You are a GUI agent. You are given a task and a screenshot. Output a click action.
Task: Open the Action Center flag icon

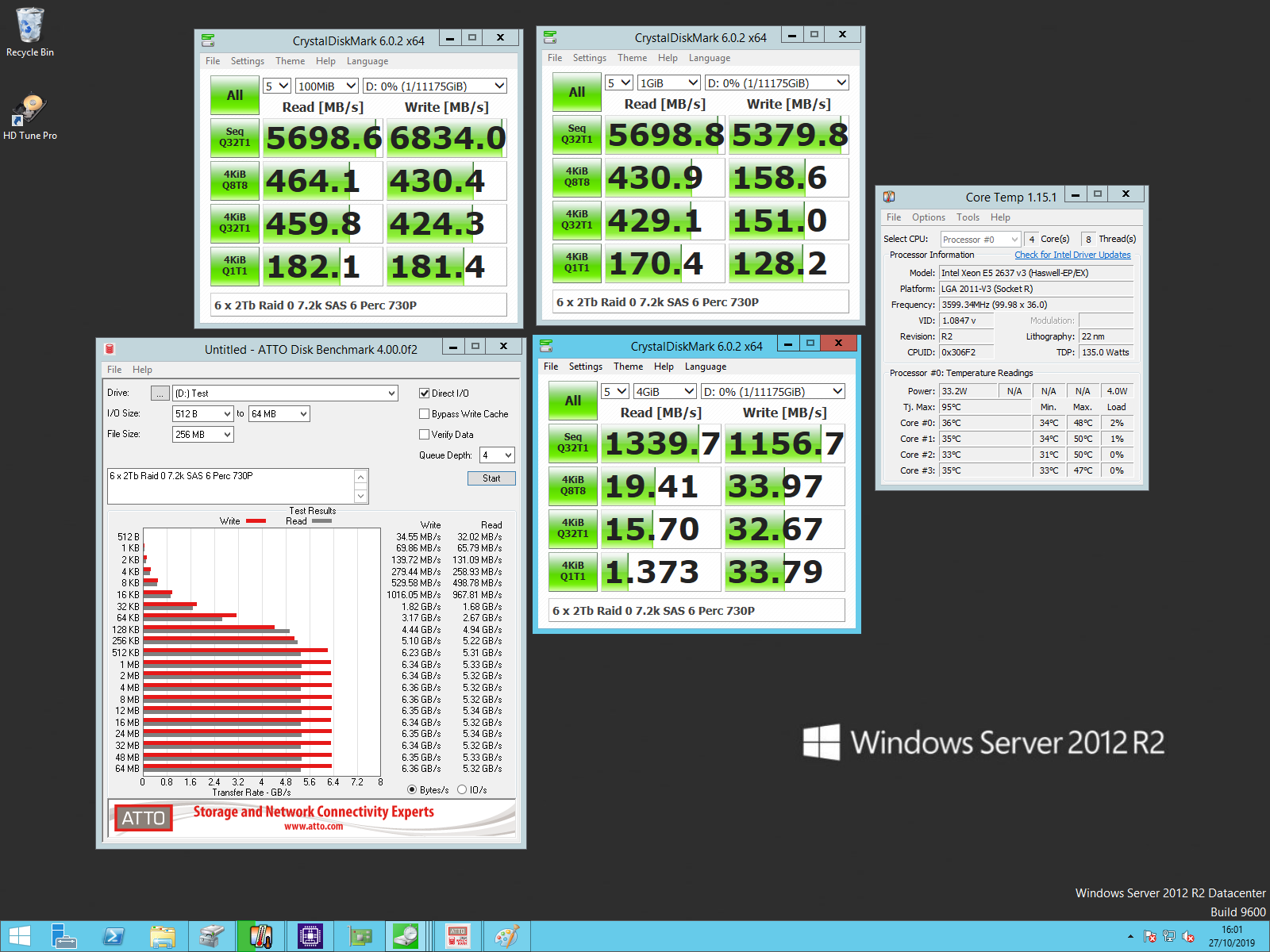click(1149, 937)
